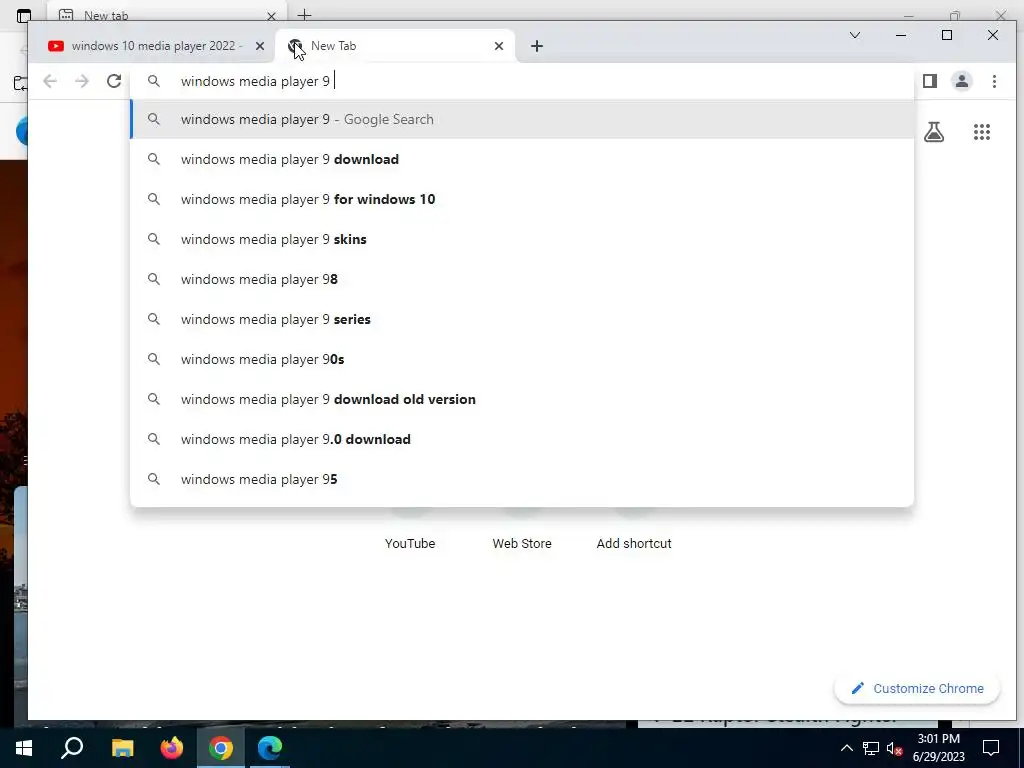Reload the page with the refresh icon
Image resolution: width=1024 pixels, height=768 pixels.
114,81
